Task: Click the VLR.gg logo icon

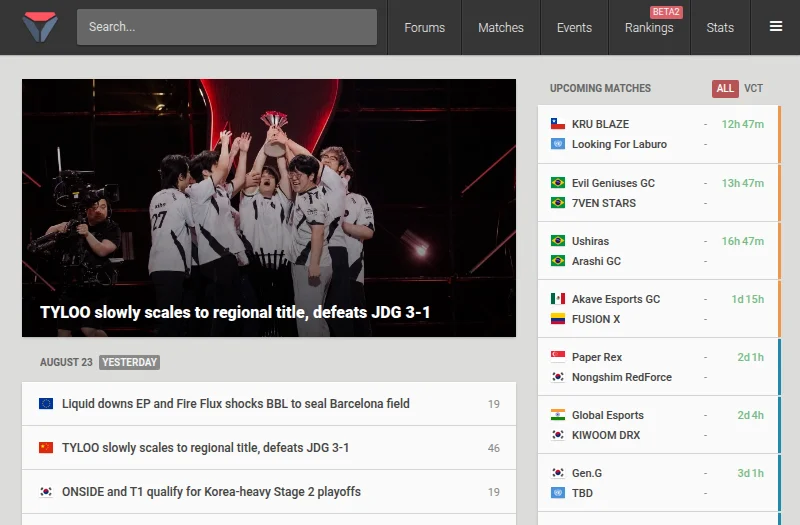Action: point(40,27)
